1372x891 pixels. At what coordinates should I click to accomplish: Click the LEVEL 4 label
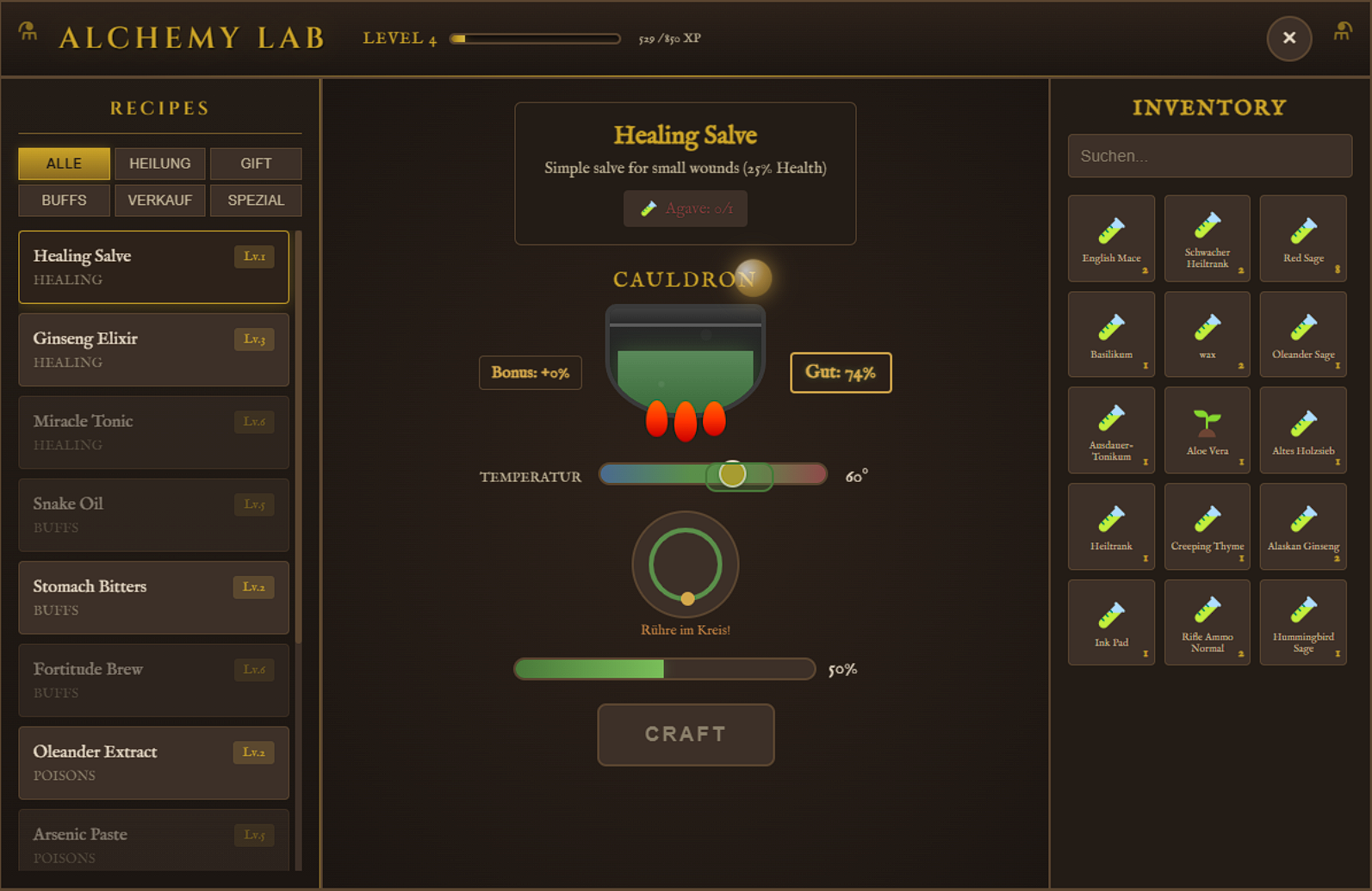(400, 38)
